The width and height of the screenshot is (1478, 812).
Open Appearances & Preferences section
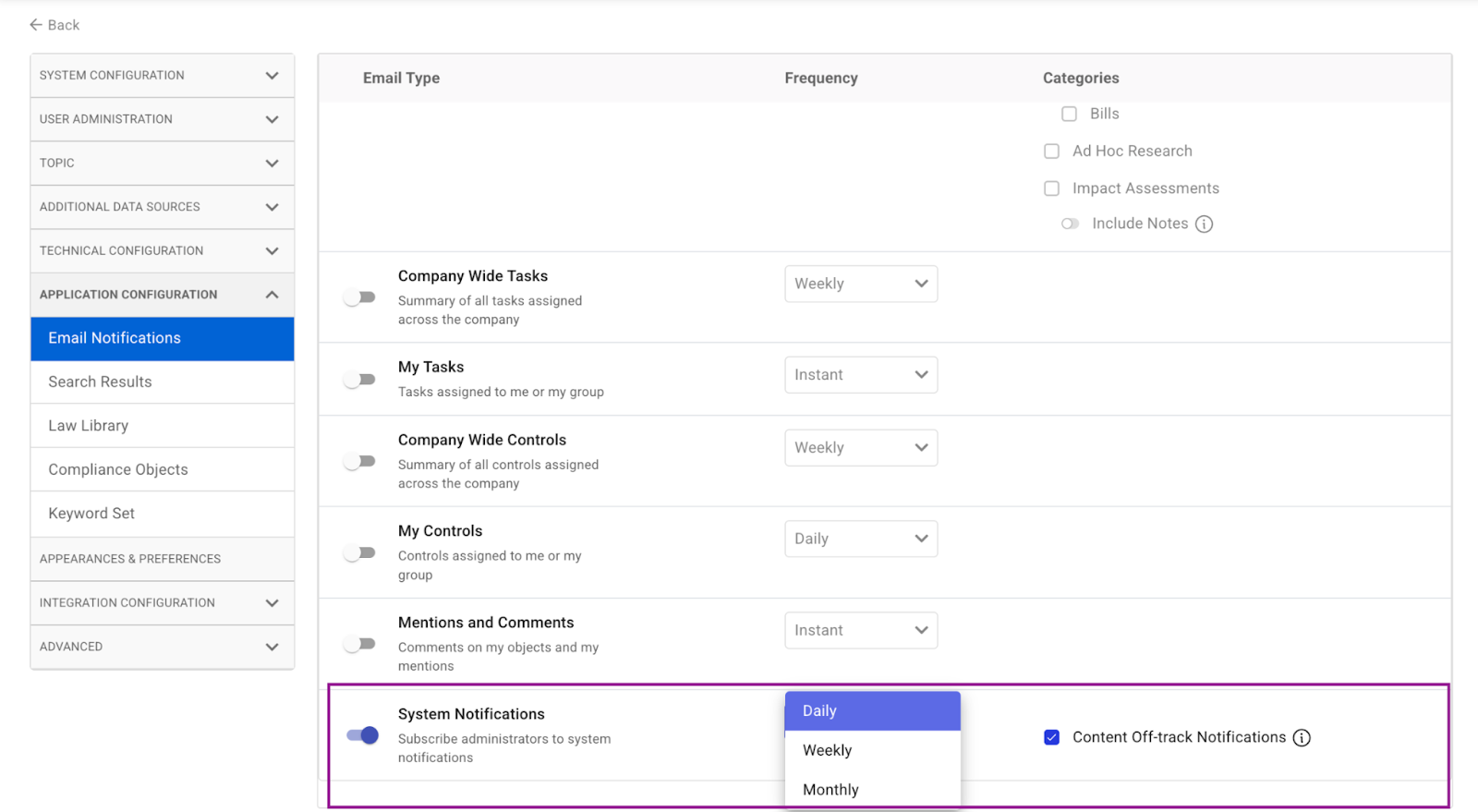point(163,559)
